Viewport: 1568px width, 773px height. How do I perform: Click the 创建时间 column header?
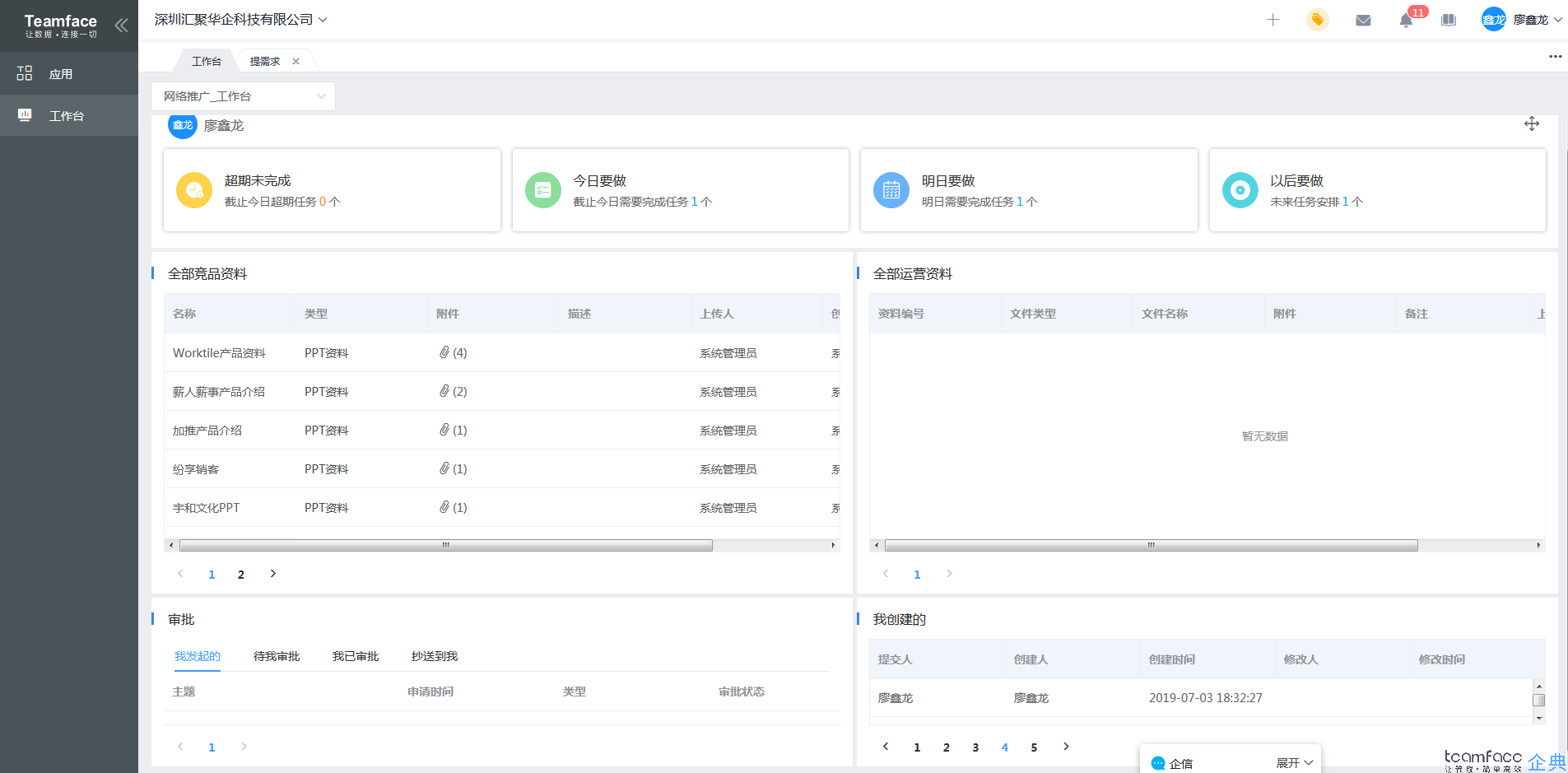(x=1172, y=659)
